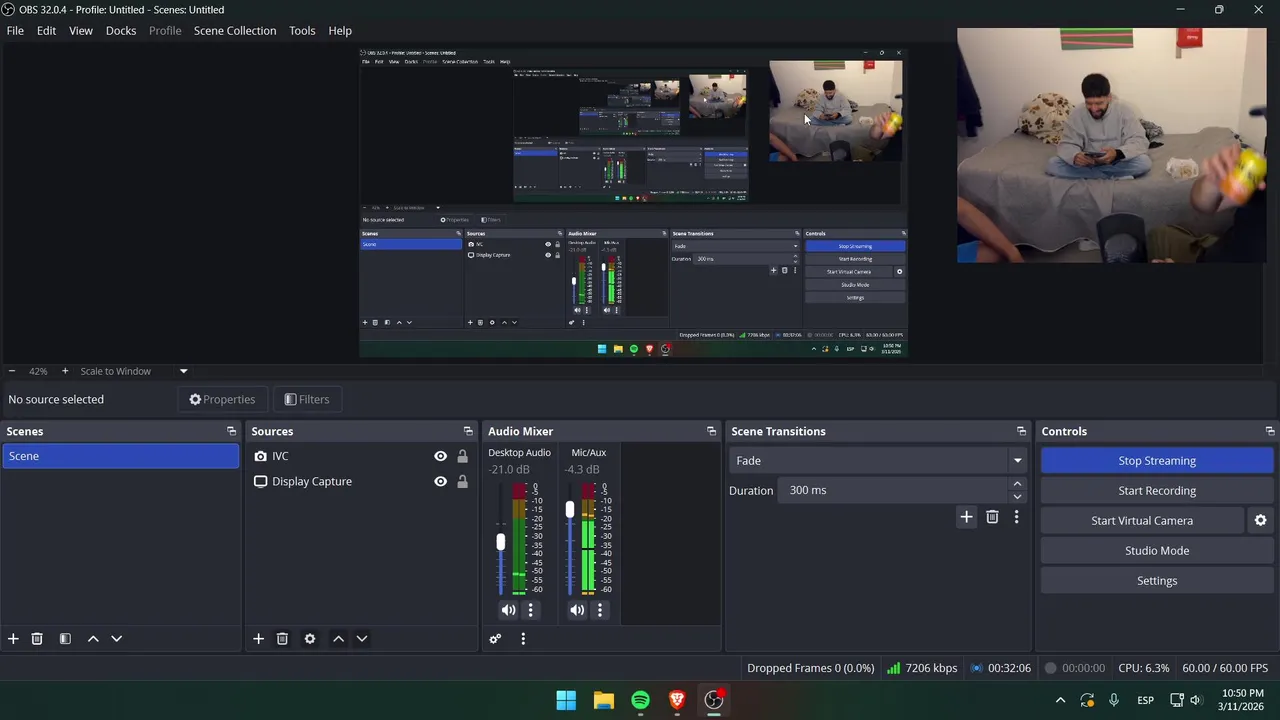Open OBS Settings button
Viewport: 1280px width, 720px height.
1157,581
